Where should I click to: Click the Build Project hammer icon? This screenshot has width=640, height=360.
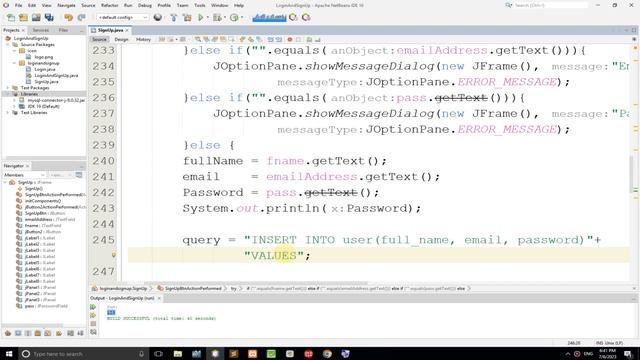point(174,18)
